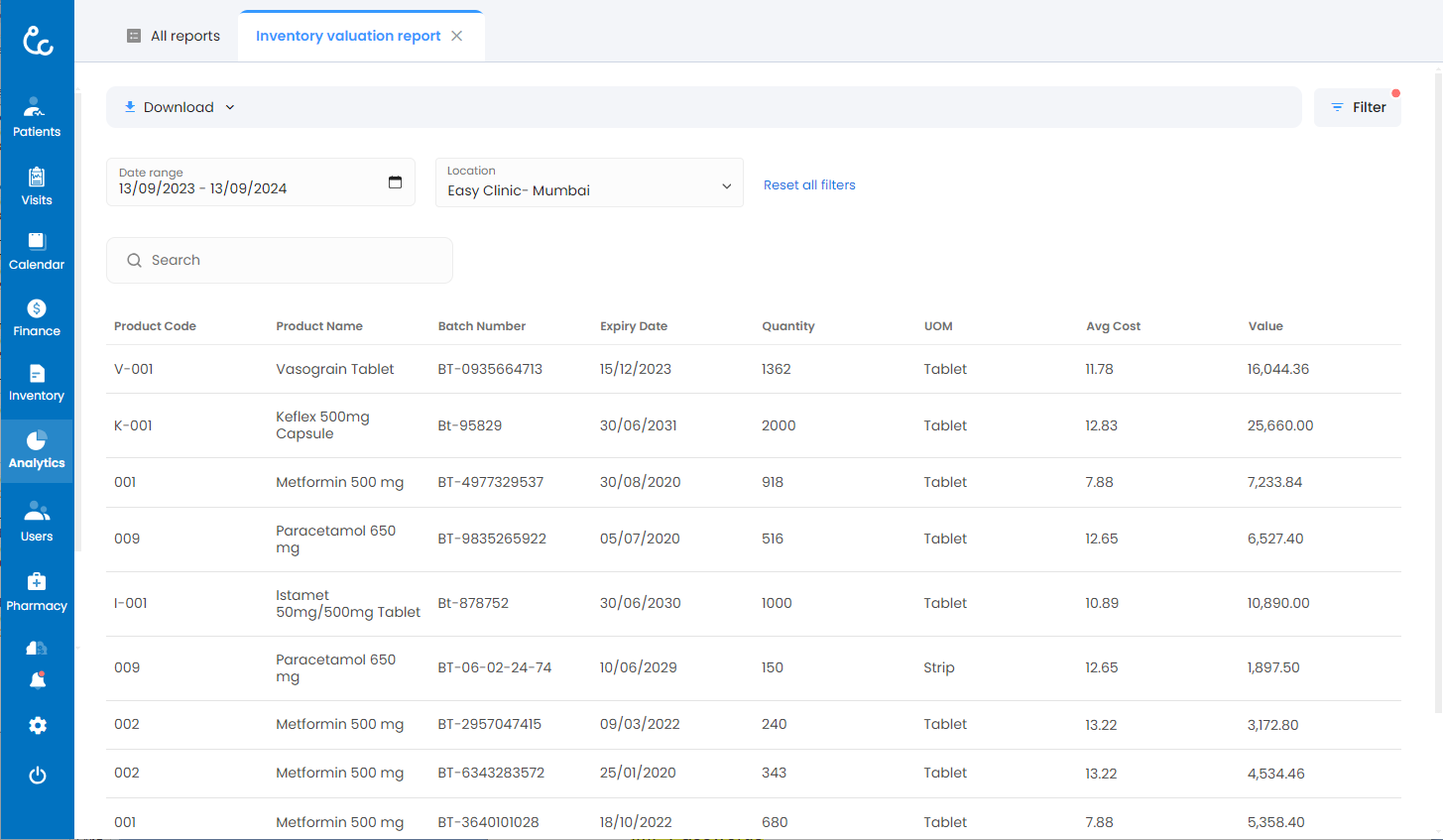Click the Filter button
This screenshot has height=840, width=1443.
(x=1358, y=107)
